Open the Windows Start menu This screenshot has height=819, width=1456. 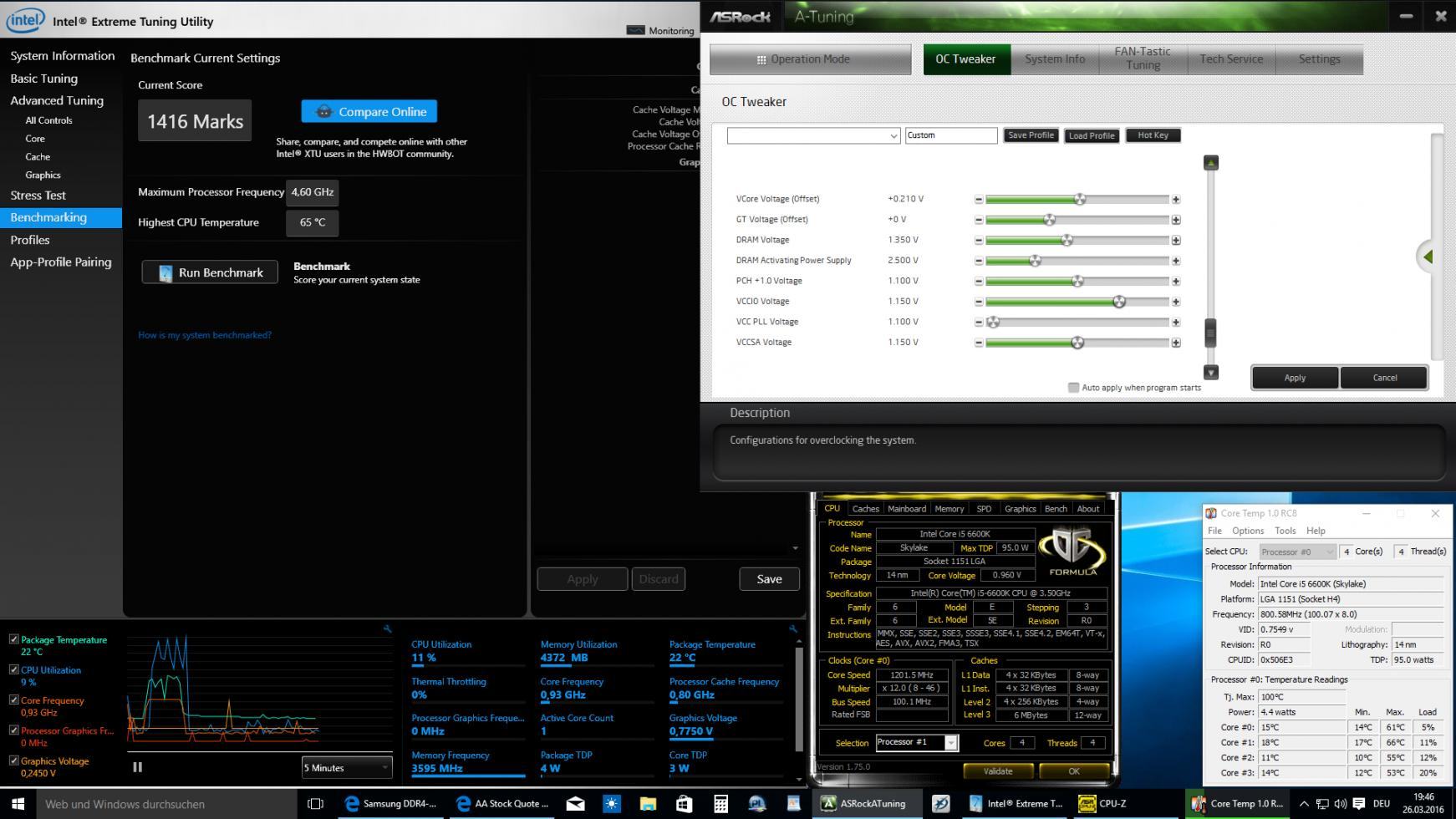click(18, 804)
